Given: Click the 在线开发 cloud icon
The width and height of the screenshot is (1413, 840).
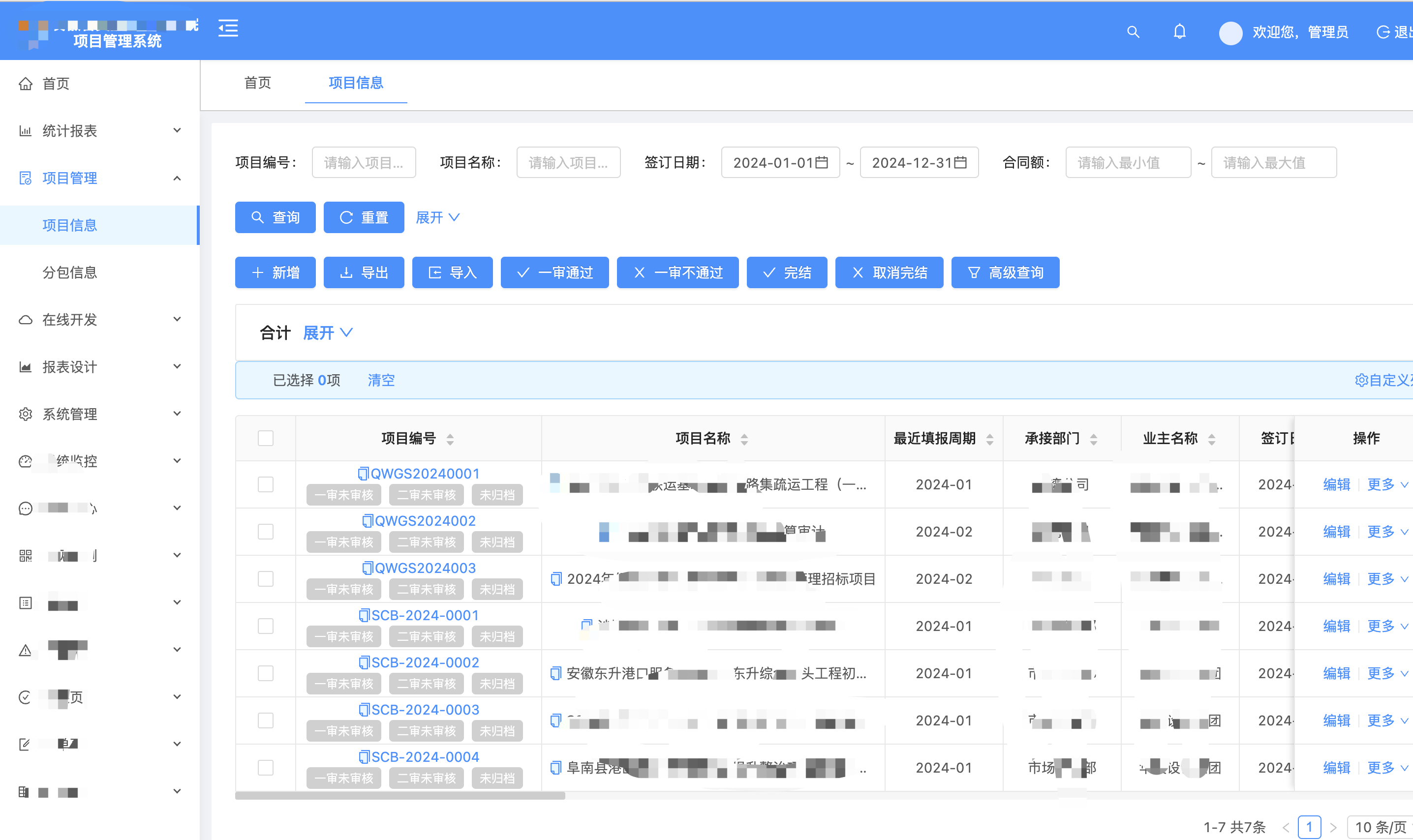Looking at the screenshot, I should click(x=26, y=320).
